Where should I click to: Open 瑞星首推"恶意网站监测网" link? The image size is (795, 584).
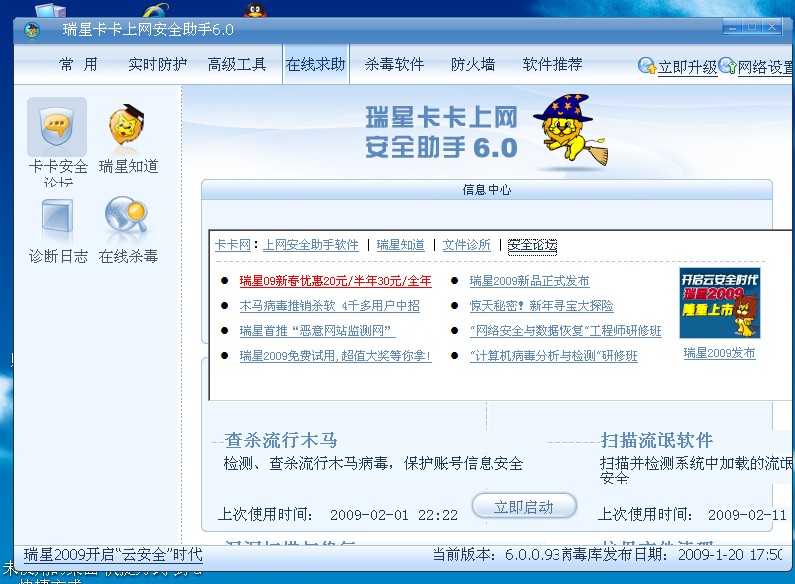(x=317, y=331)
